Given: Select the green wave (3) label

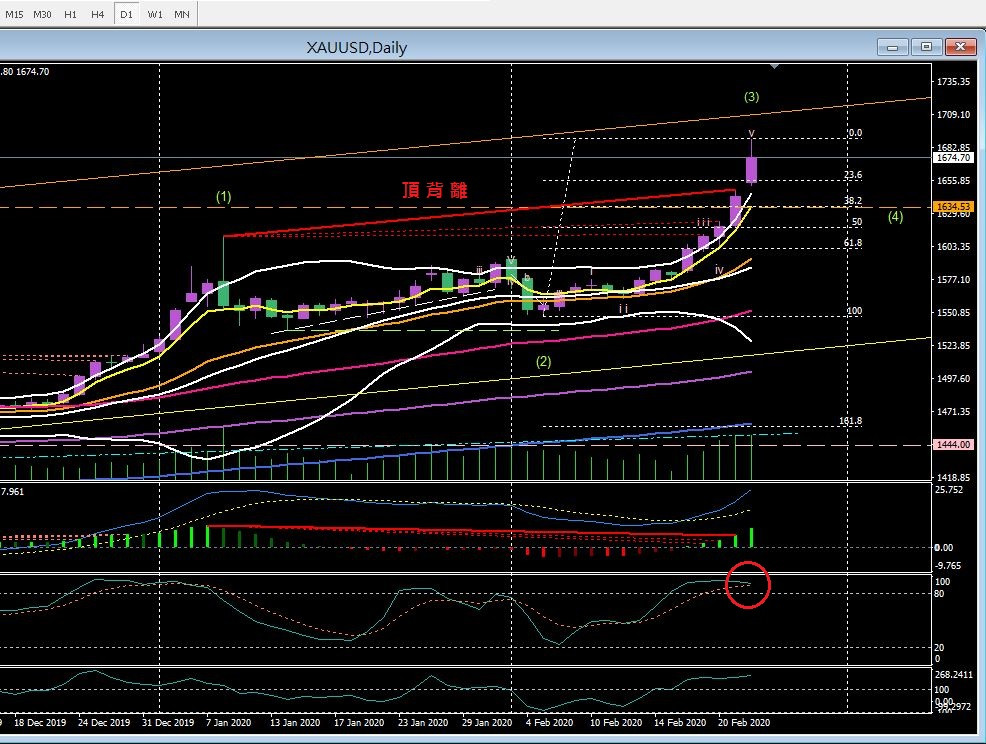Looking at the screenshot, I should pos(751,97).
